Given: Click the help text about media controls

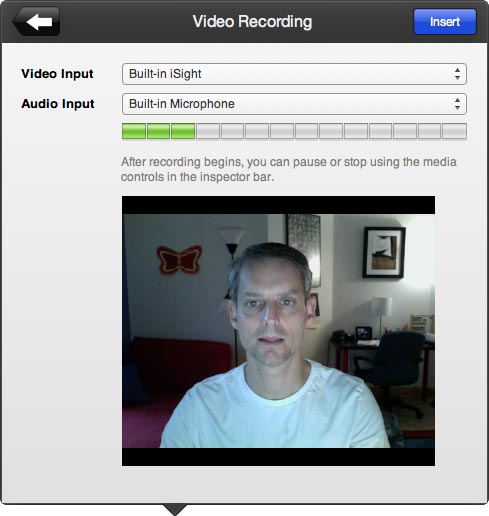Looking at the screenshot, I should pos(289,169).
